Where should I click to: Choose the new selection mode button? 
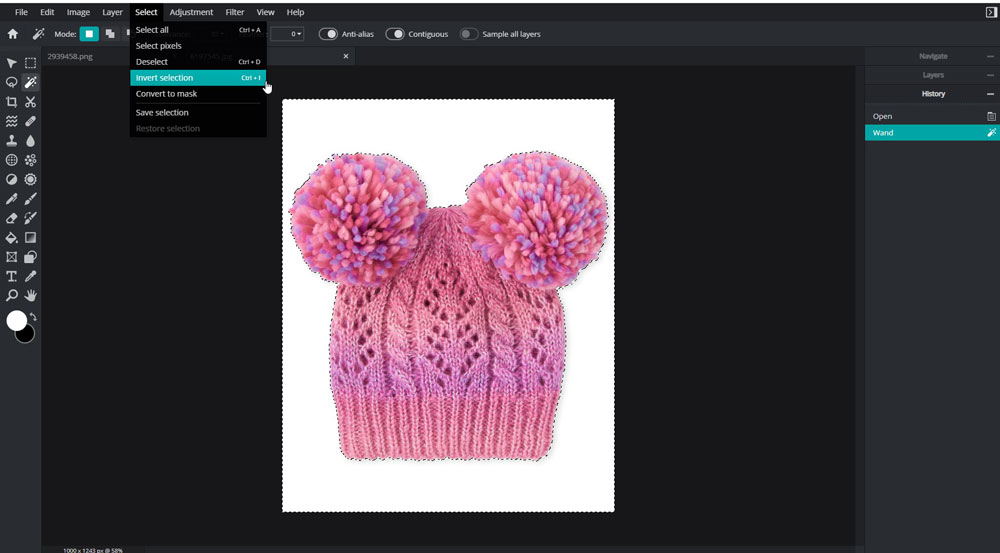click(x=89, y=34)
